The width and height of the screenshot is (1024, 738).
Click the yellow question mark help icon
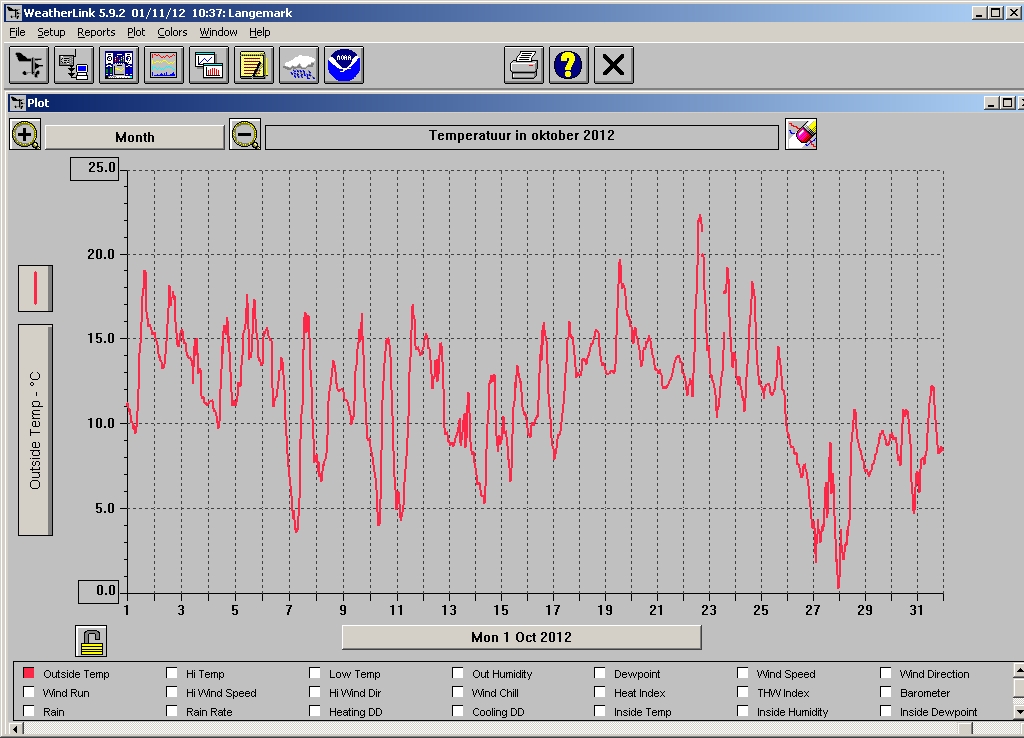[569, 65]
